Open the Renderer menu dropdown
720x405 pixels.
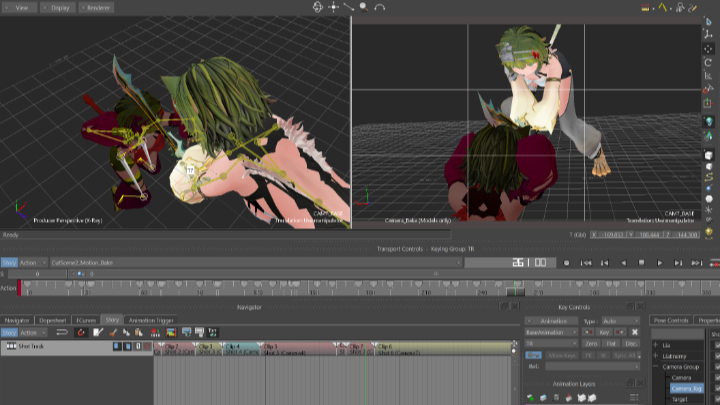(96, 8)
